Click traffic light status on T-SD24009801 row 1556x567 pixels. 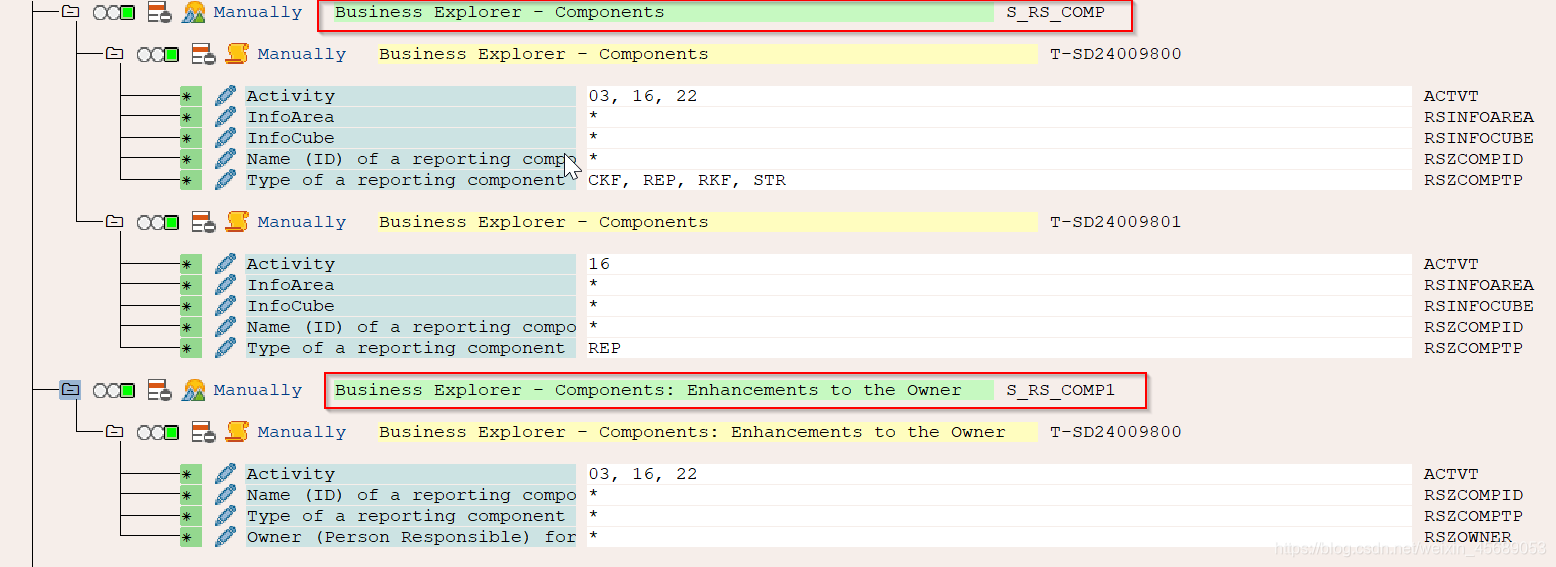pos(158,223)
